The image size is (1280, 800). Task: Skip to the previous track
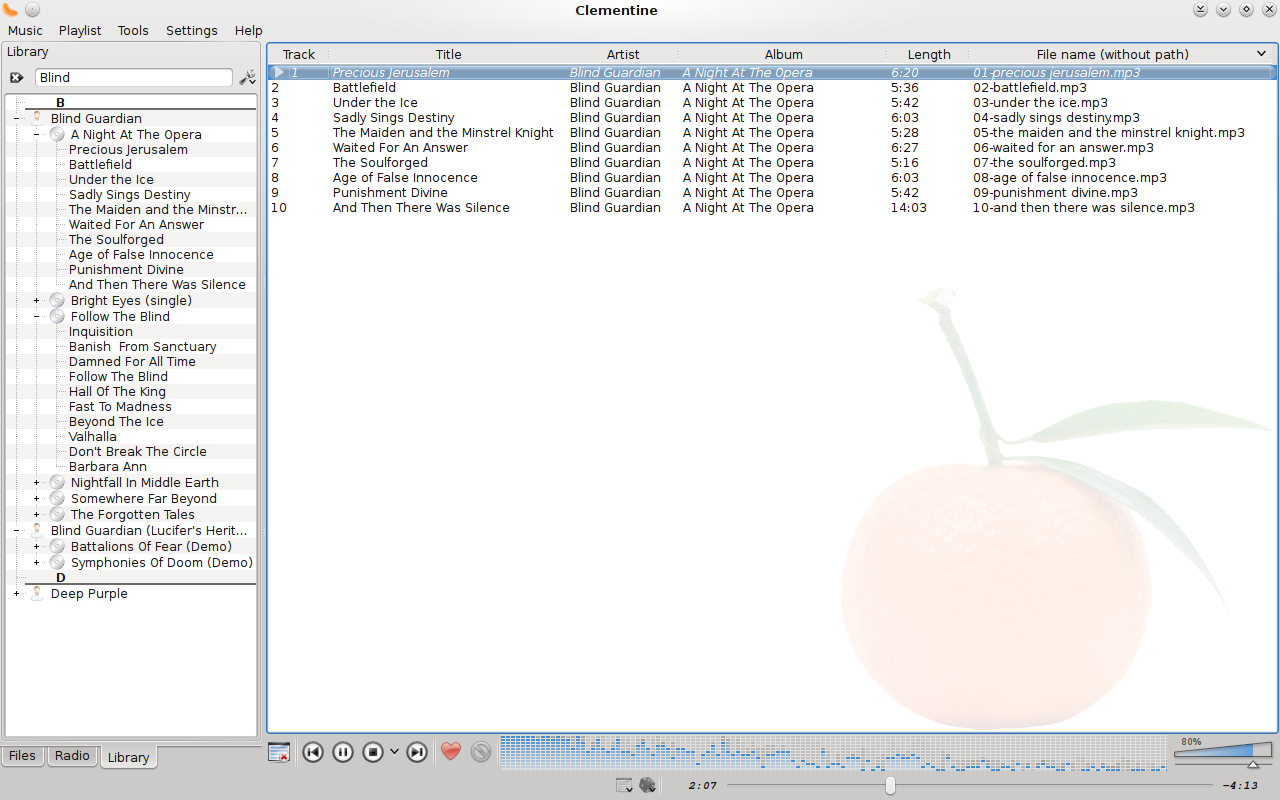[x=313, y=752]
